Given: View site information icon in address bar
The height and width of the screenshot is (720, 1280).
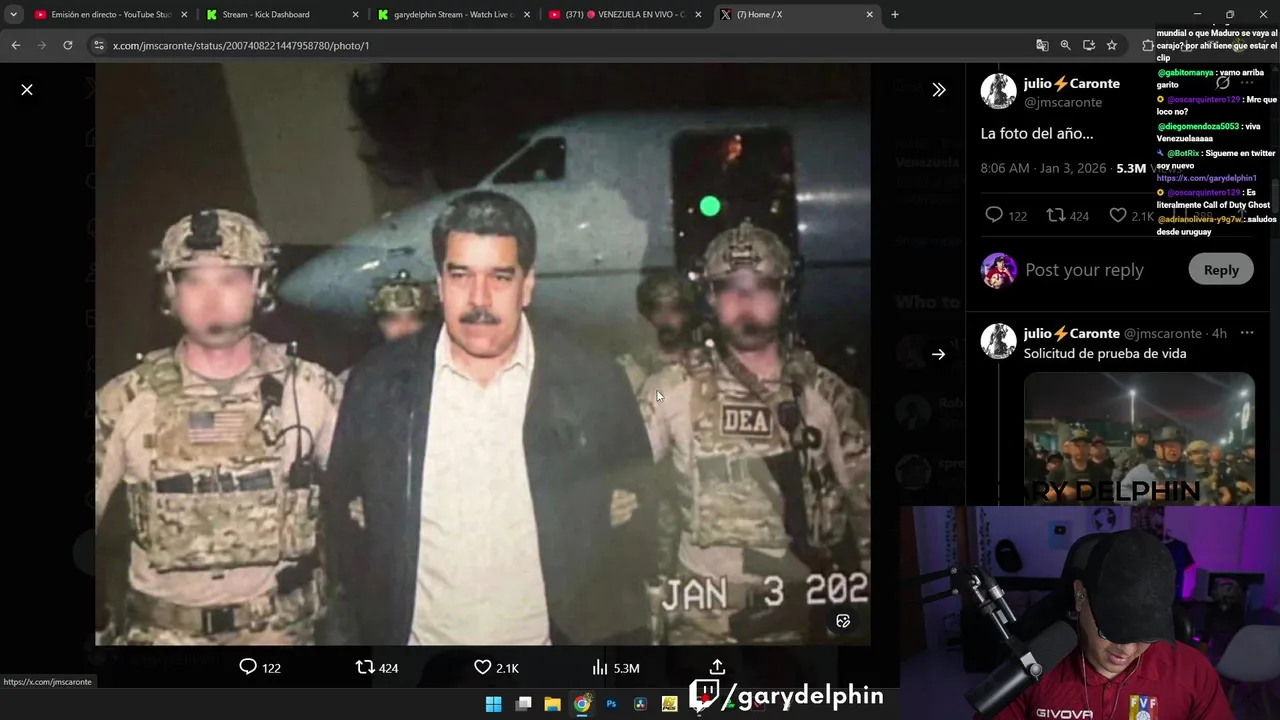Looking at the screenshot, I should [98, 45].
